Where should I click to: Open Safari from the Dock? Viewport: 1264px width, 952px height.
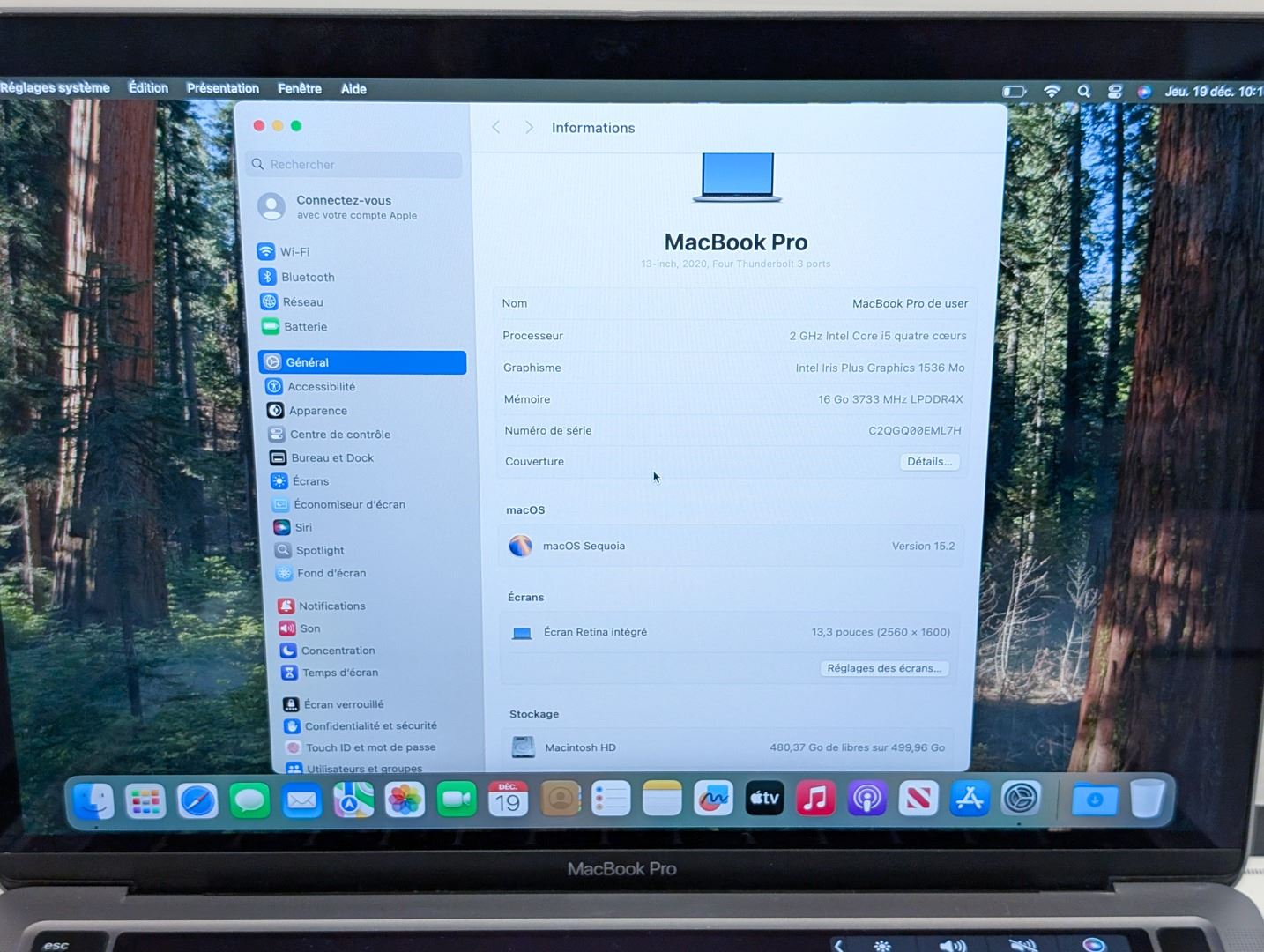point(197,801)
